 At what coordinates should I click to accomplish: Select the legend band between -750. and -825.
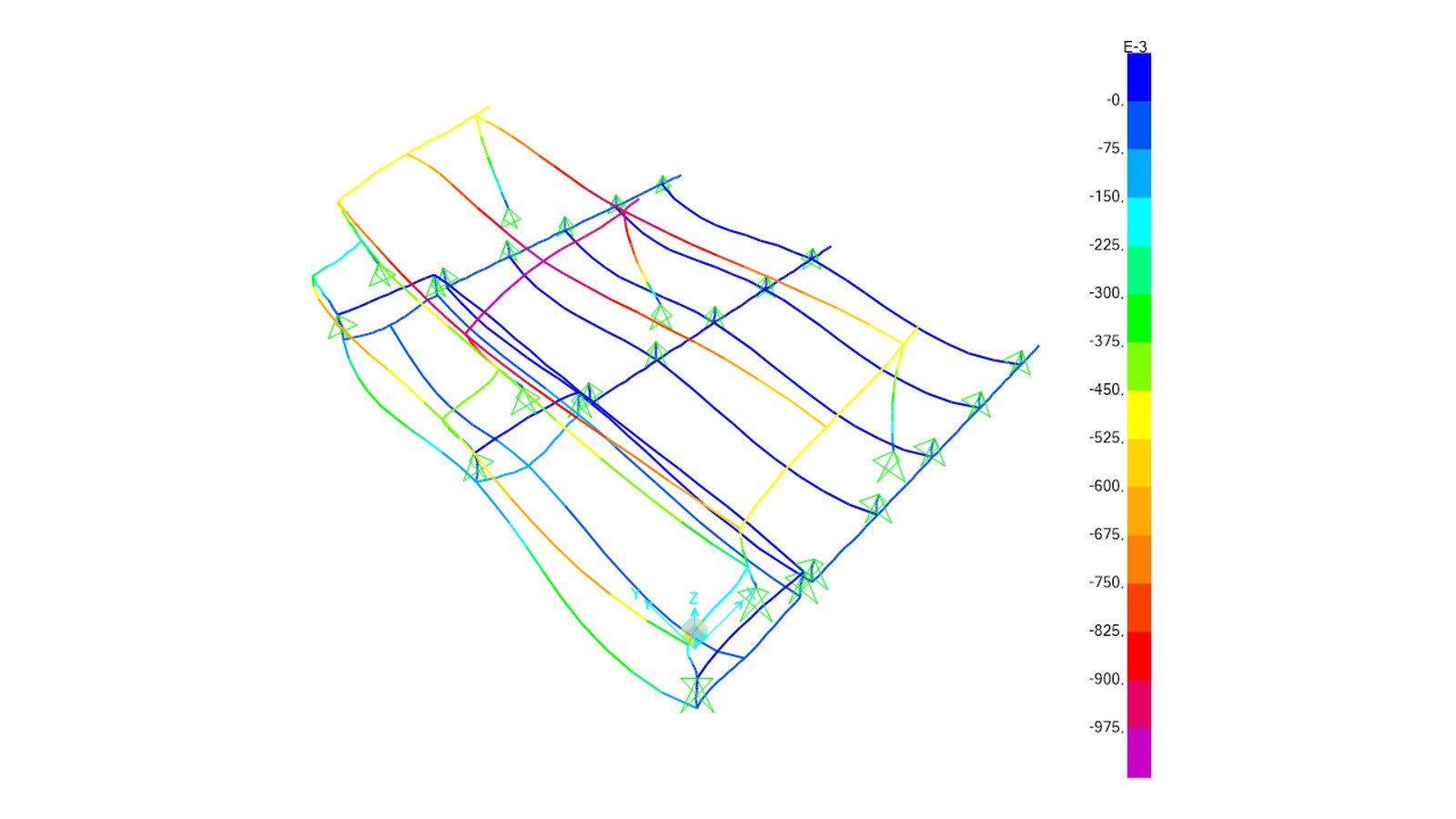[x=1138, y=607]
